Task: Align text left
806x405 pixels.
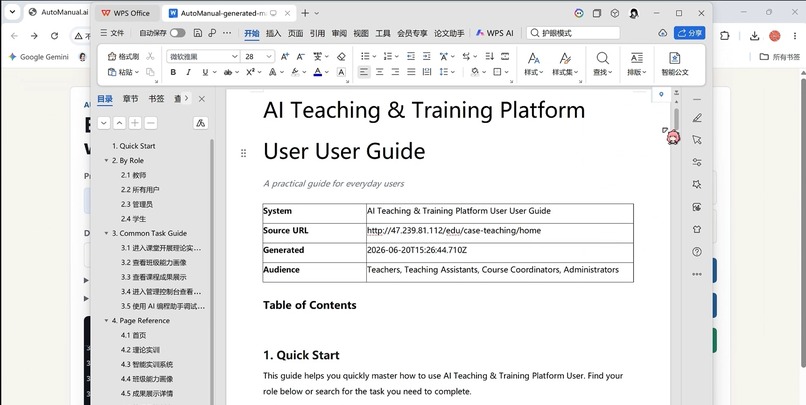Action: point(363,72)
